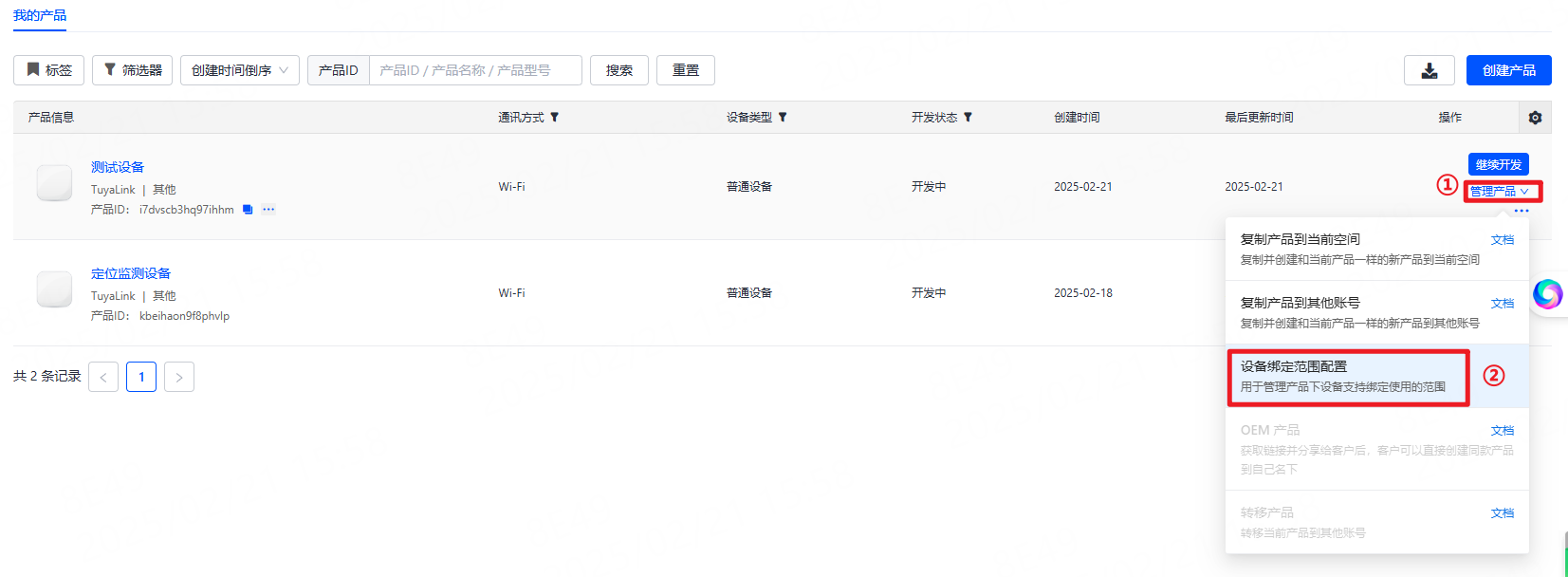The width and height of the screenshot is (1568, 577).
Task: Click 开发中 status in 测试设备 row
Action: [x=929, y=187]
